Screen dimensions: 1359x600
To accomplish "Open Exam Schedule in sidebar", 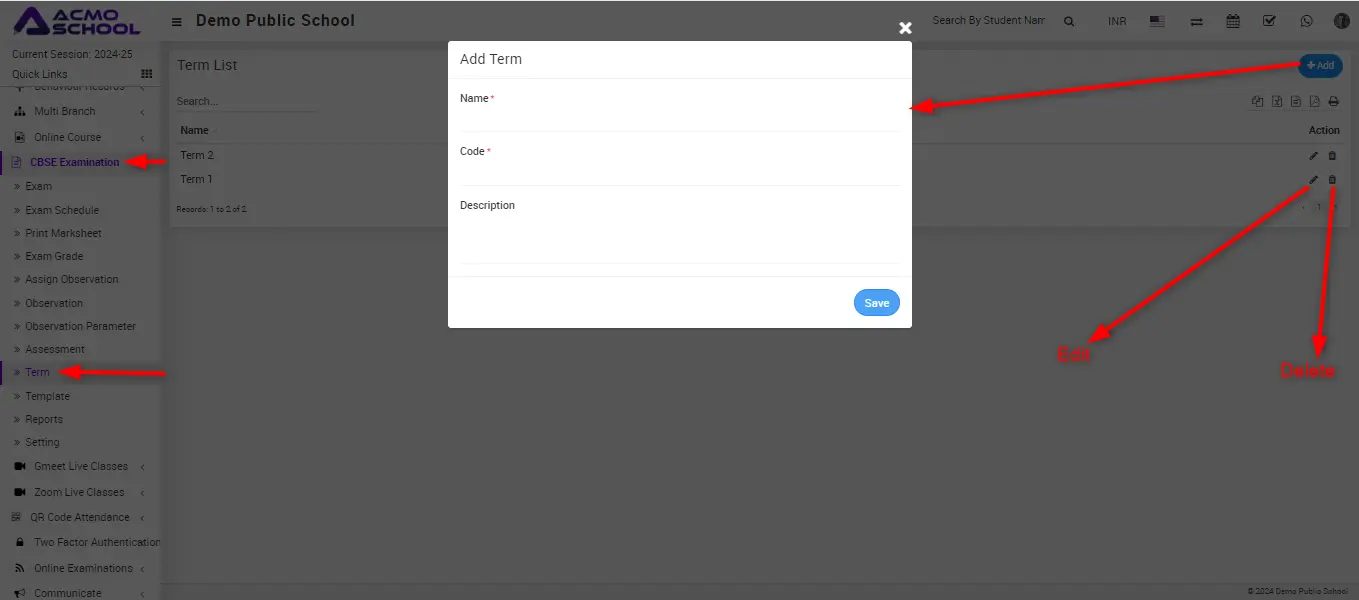I will pos(62,210).
